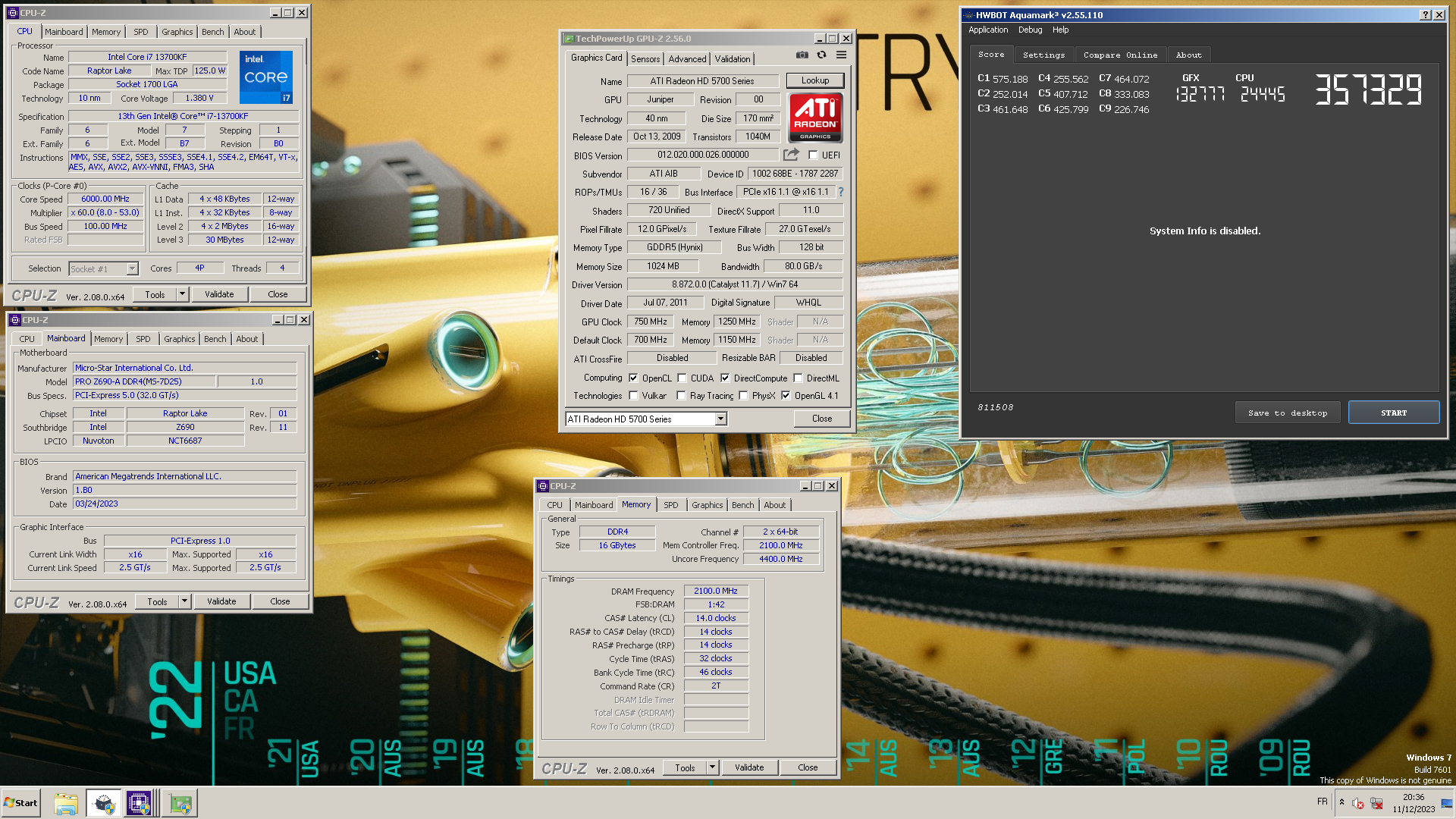Image resolution: width=1456 pixels, height=819 pixels.
Task: Click Save to desktop button
Action: coord(1287,413)
